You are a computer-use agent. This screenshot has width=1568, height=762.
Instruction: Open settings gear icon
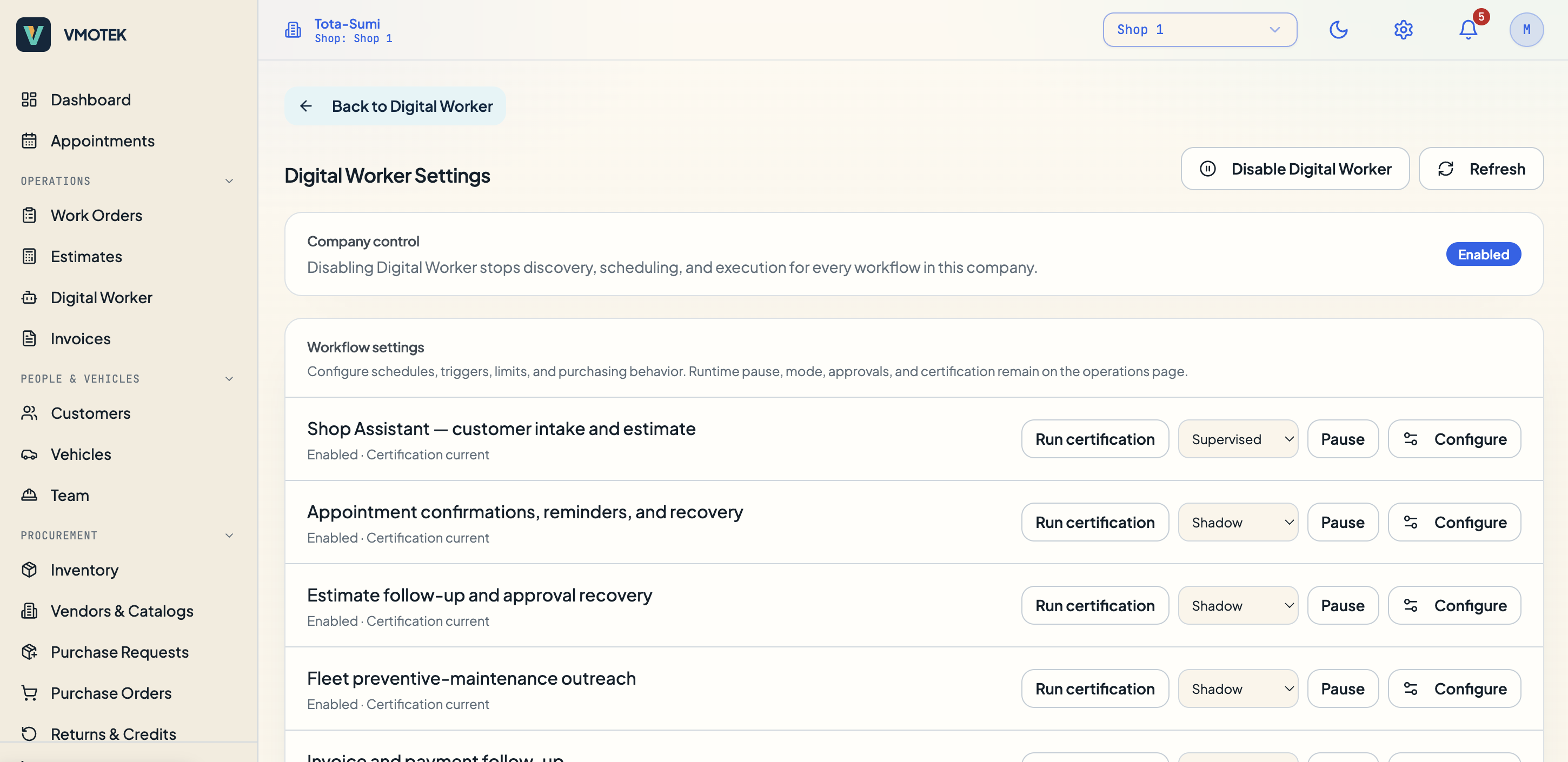point(1404,30)
